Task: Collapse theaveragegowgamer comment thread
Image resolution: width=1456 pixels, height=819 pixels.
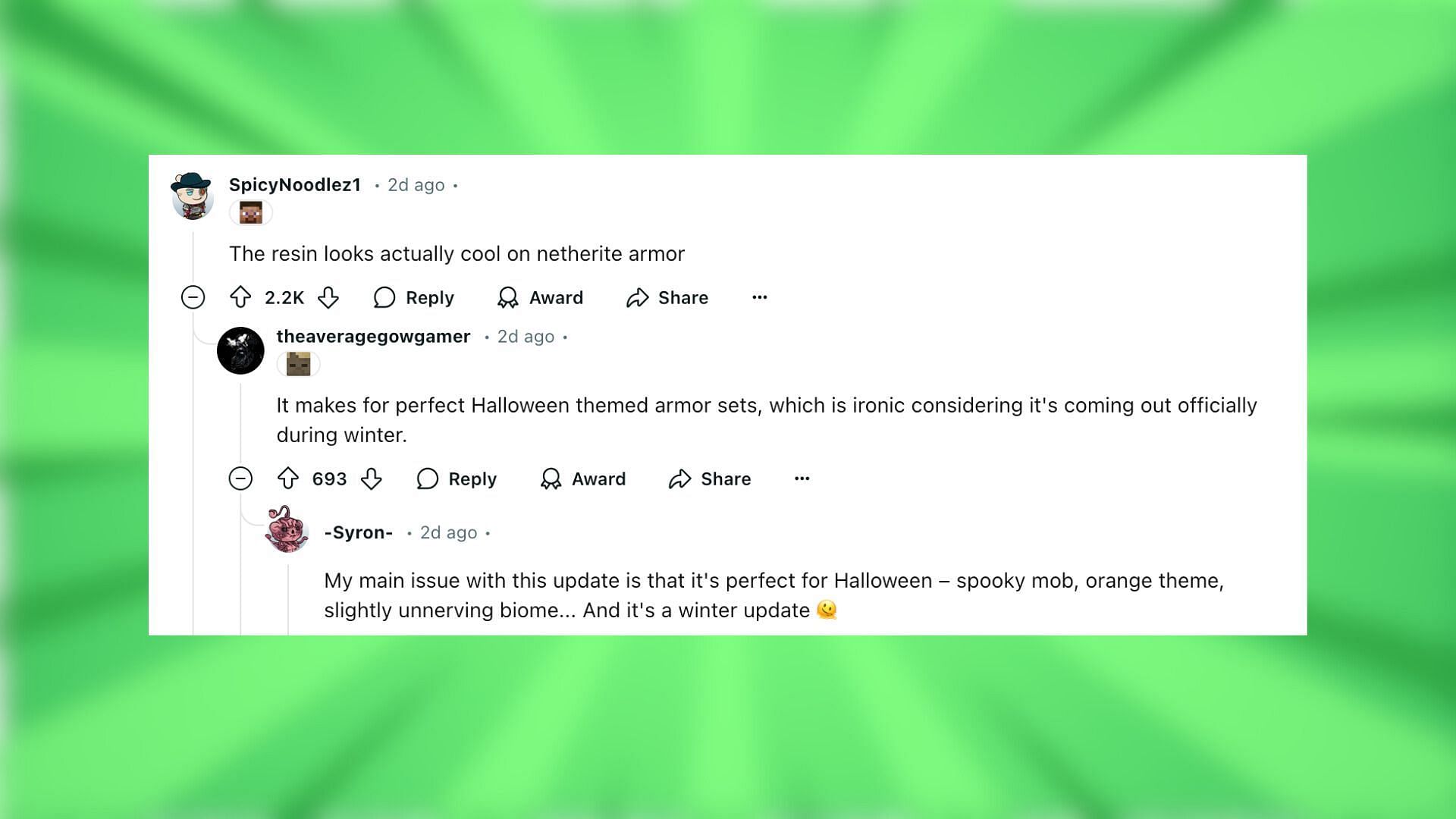Action: coord(240,478)
